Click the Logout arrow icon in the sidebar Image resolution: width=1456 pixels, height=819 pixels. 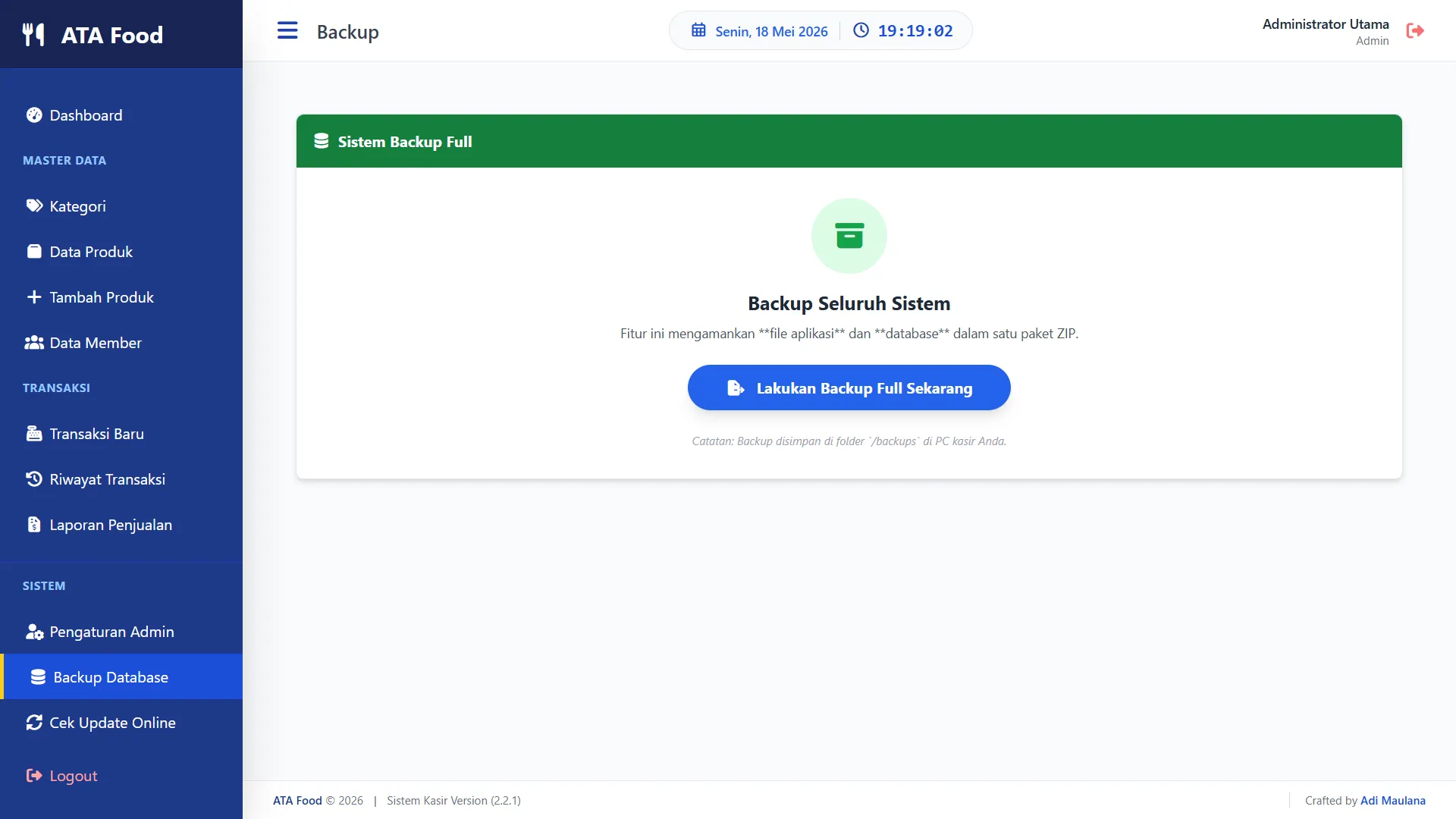(34, 776)
